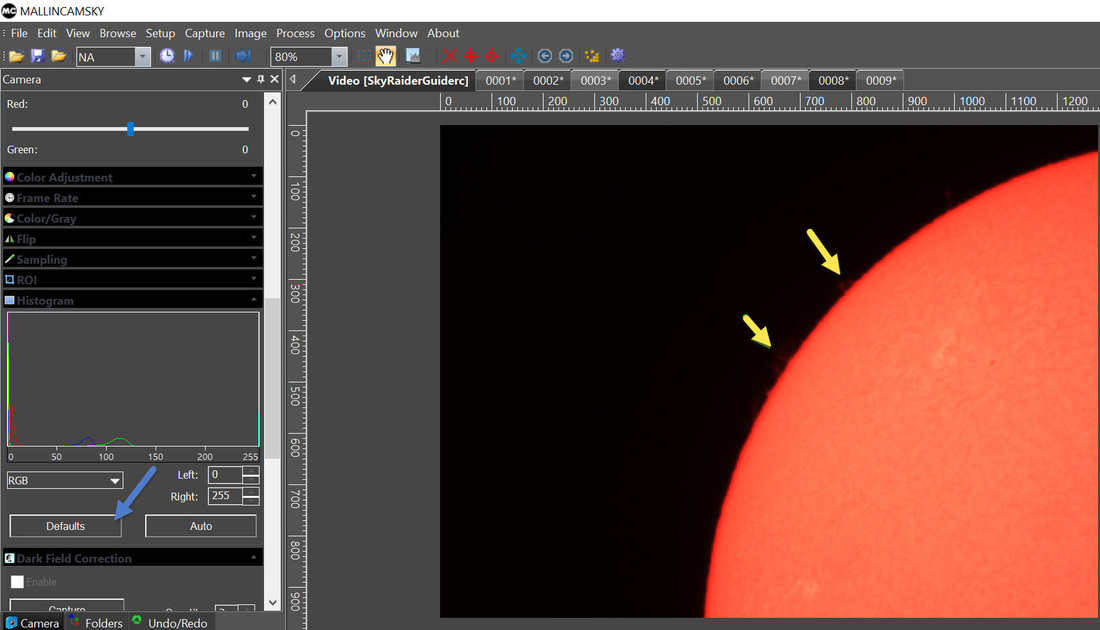Open the Window menu

pyautogui.click(x=396, y=33)
